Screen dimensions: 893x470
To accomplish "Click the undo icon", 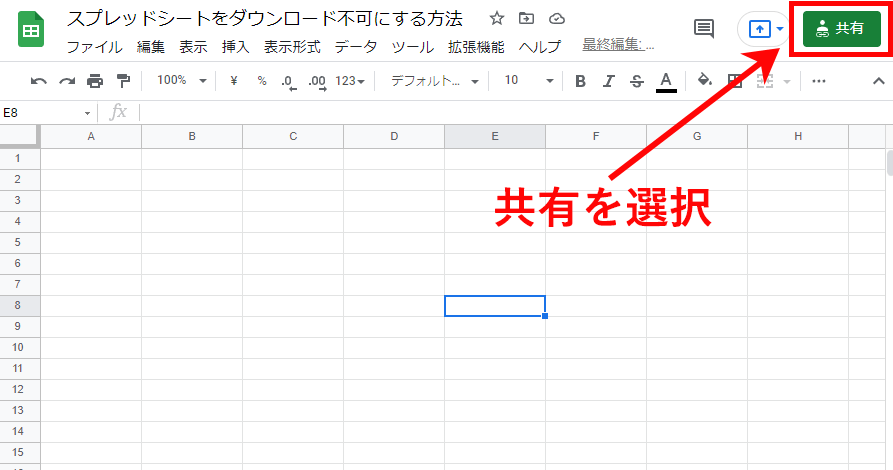I will (38, 81).
